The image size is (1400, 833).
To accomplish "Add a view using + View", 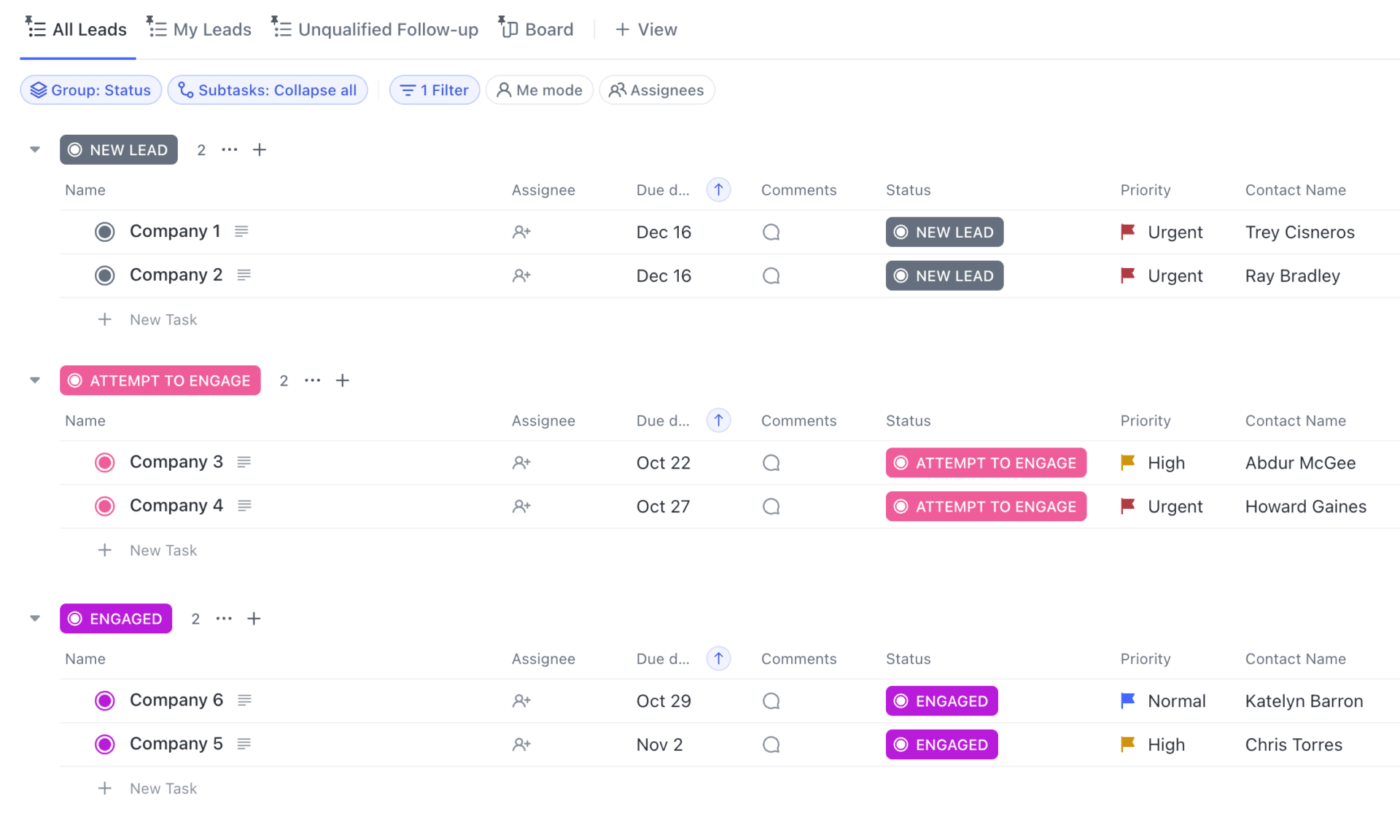I will click(x=645, y=29).
